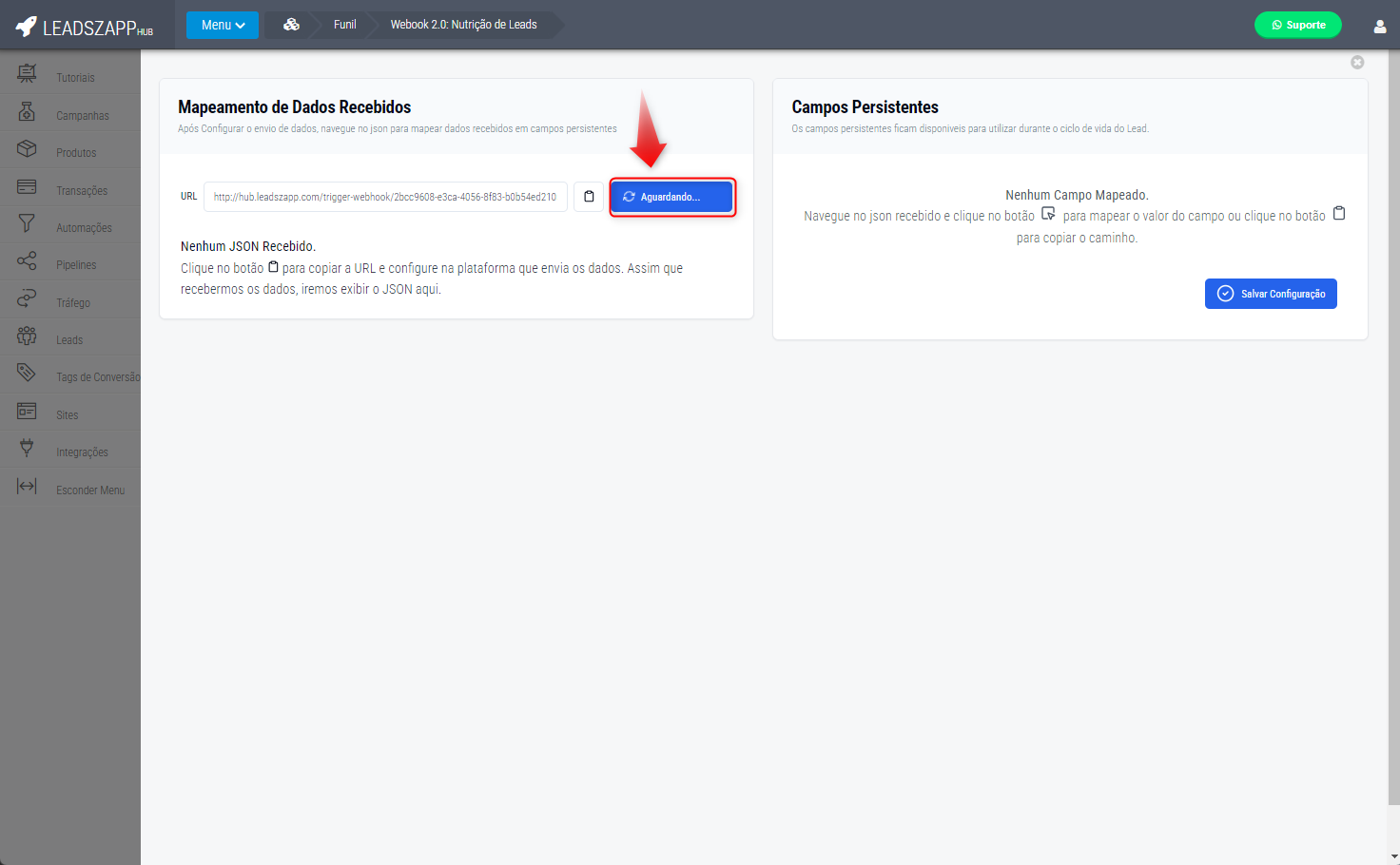Screen dimensions: 1400x865
Task: Open Leads from the sidebar
Action: [x=69, y=340]
